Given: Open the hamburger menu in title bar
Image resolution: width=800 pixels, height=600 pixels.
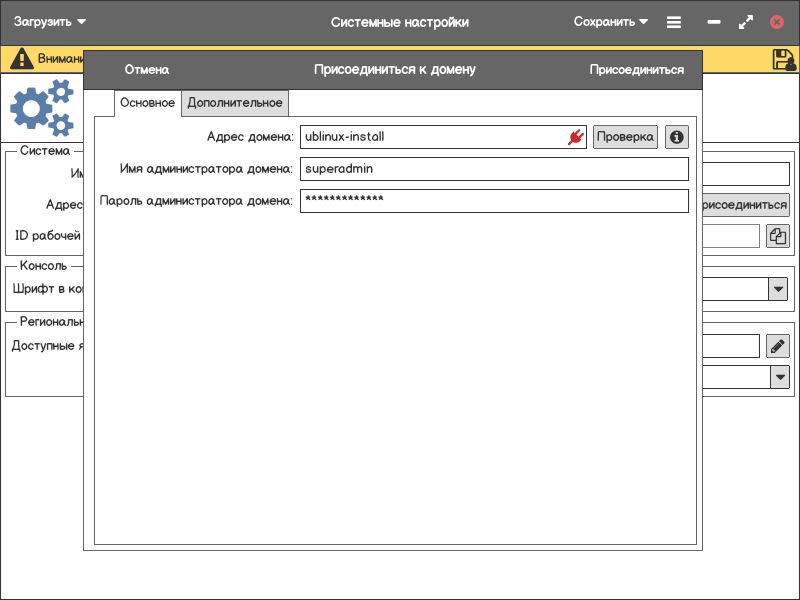Looking at the screenshot, I should coord(674,22).
